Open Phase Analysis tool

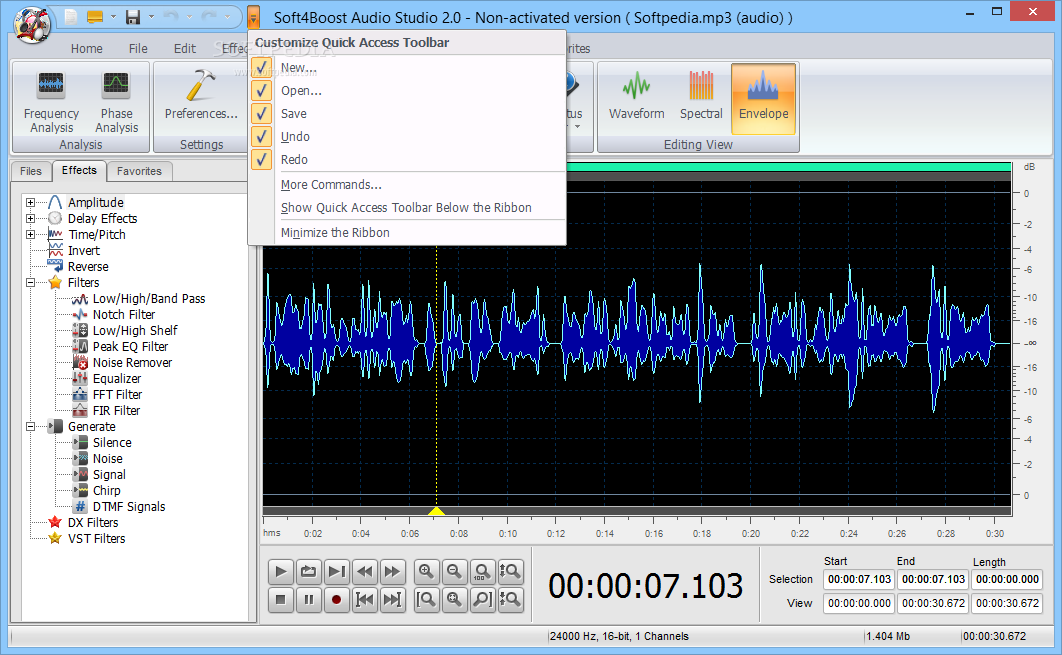pos(116,100)
